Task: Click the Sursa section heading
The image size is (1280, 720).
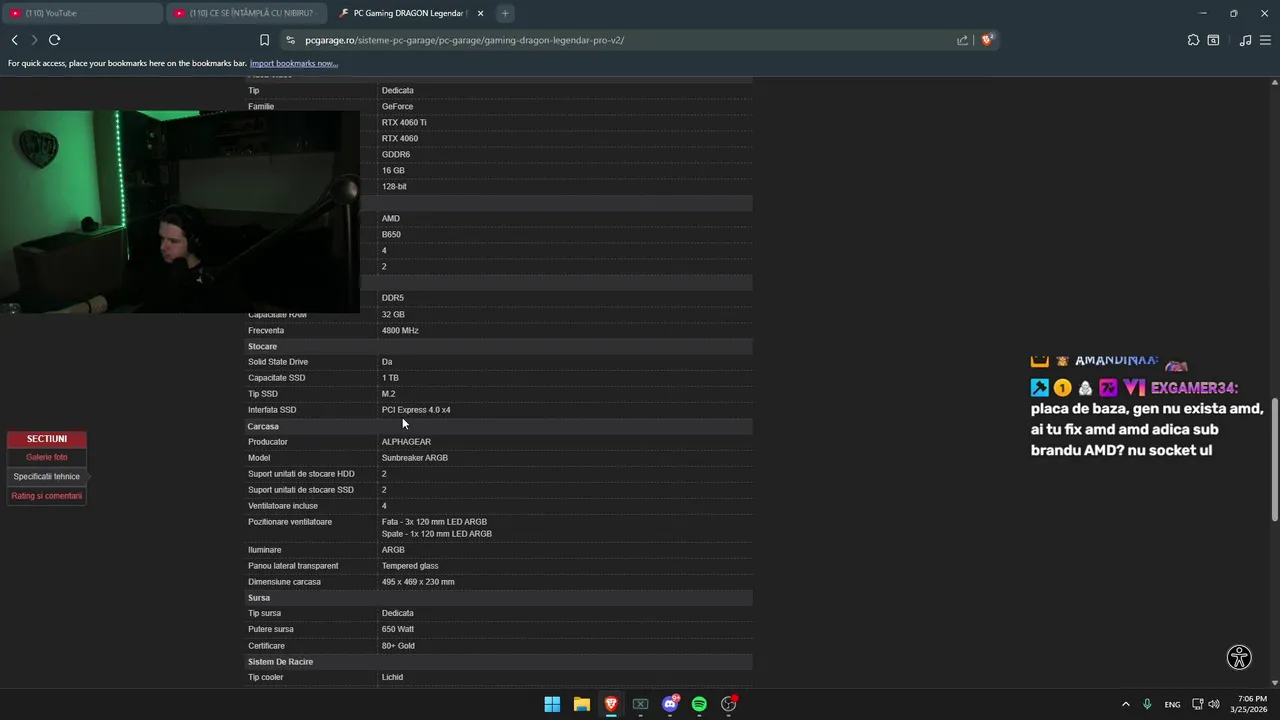Action: (x=259, y=598)
